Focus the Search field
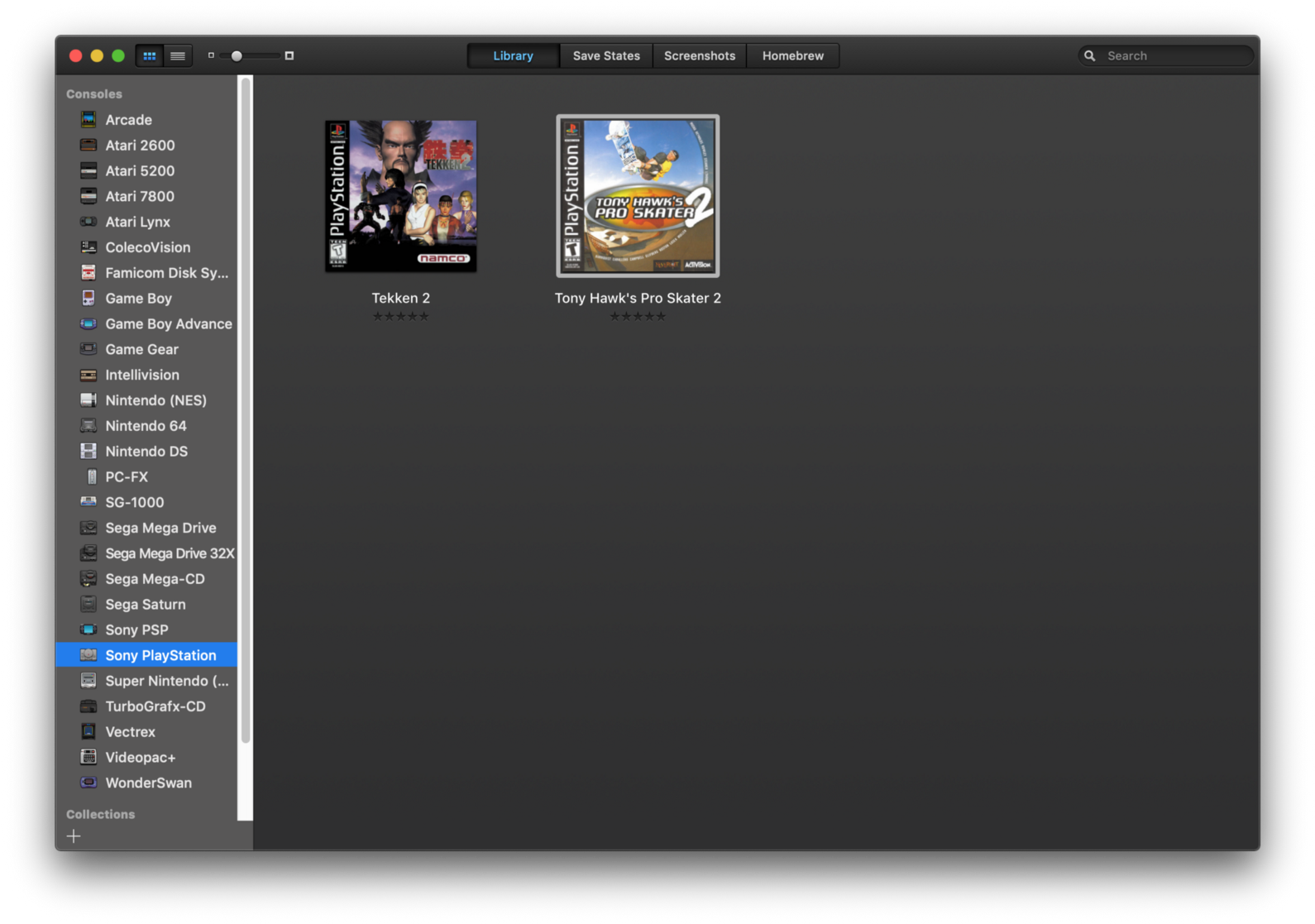Image resolution: width=1315 pixels, height=924 pixels. pos(1165,55)
